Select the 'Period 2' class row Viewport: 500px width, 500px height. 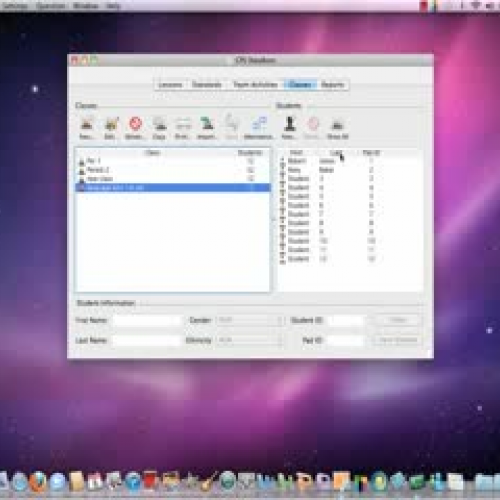173,170
